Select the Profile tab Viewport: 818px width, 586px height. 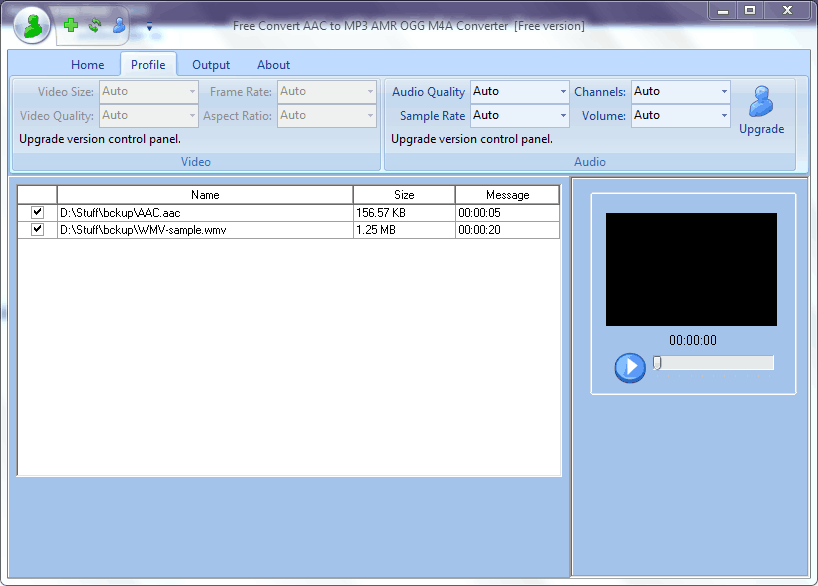(148, 65)
